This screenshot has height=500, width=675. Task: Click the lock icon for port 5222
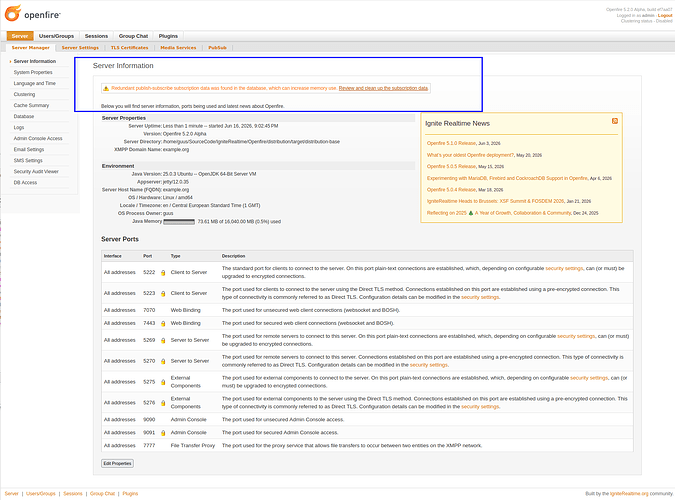point(163,273)
